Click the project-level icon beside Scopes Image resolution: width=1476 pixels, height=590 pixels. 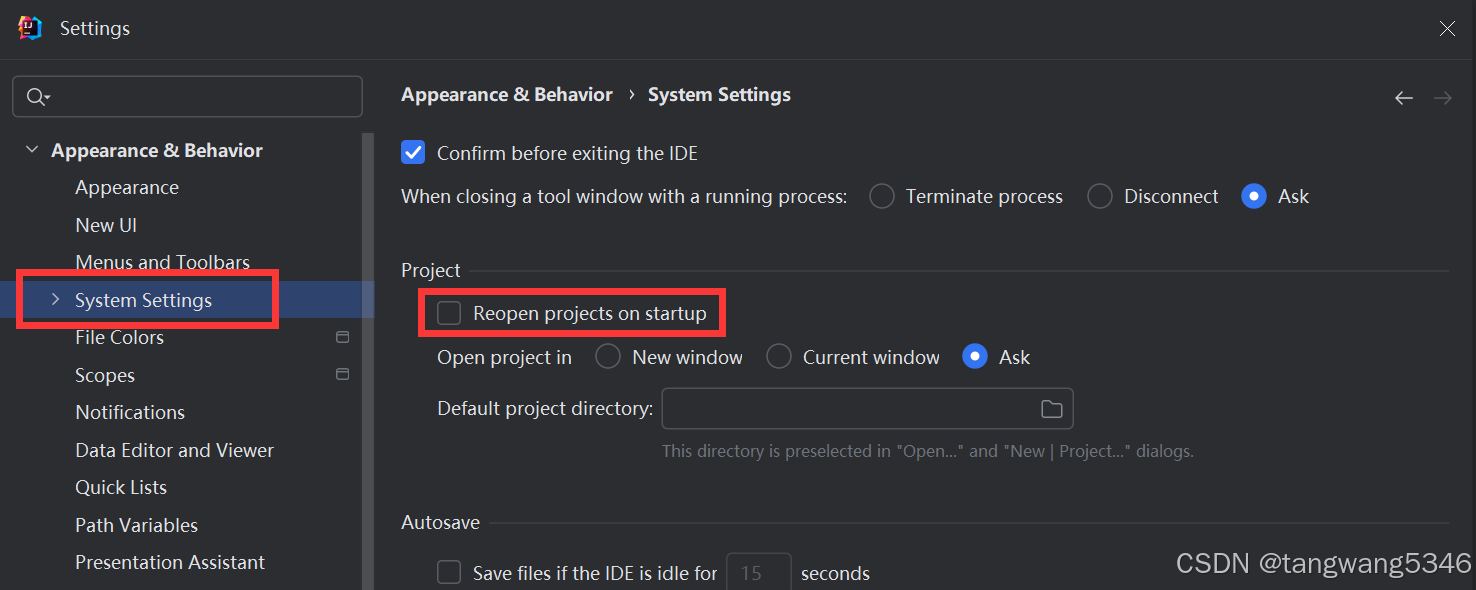click(342, 375)
